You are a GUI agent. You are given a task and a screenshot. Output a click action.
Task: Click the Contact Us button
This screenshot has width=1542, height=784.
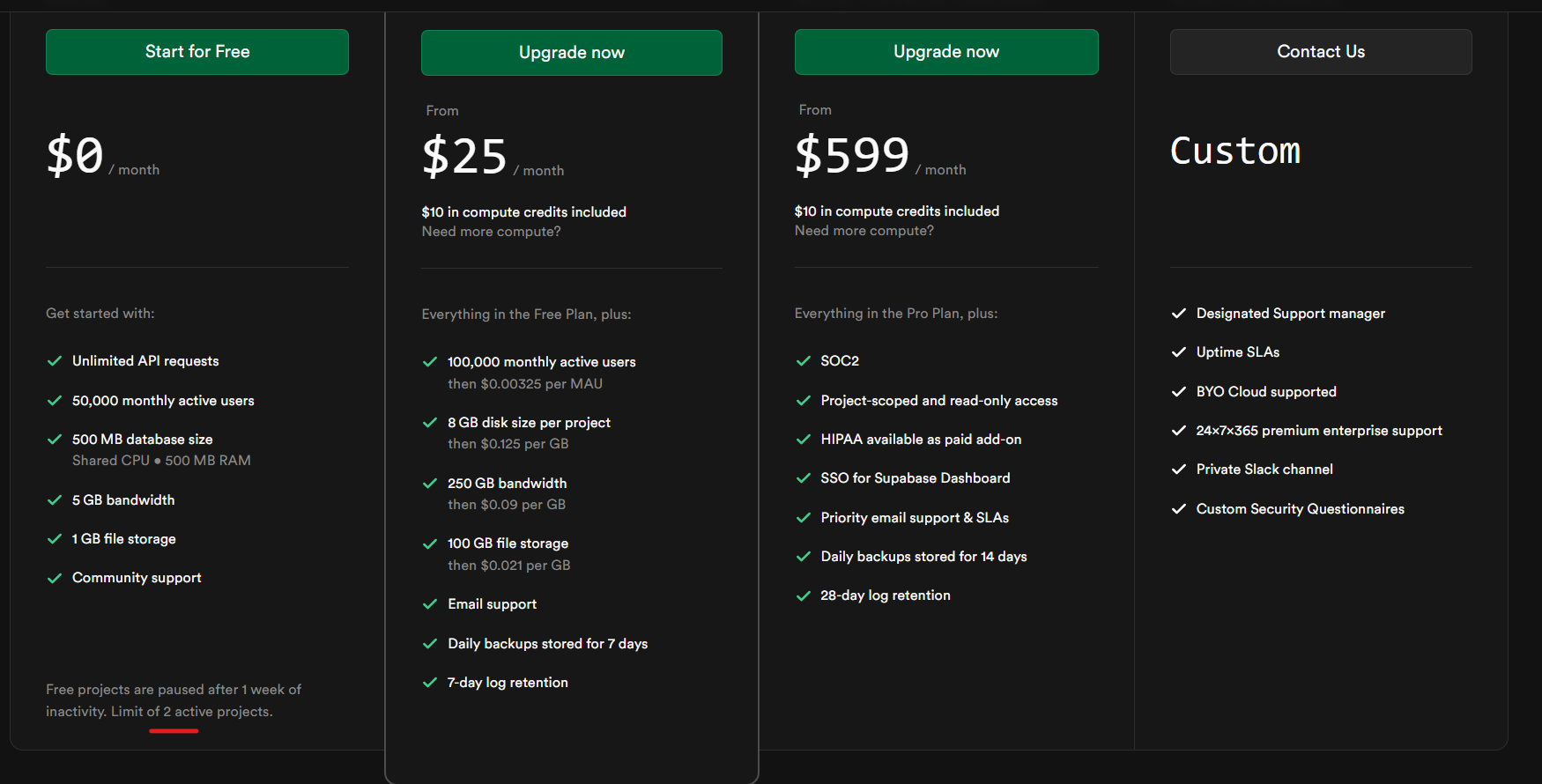pyautogui.click(x=1321, y=52)
